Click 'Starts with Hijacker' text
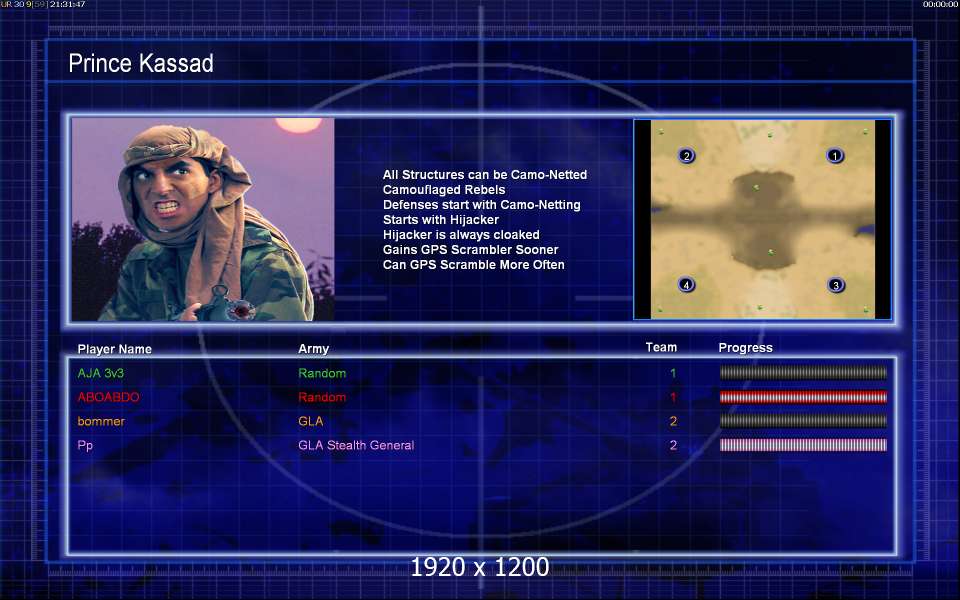 coord(441,219)
